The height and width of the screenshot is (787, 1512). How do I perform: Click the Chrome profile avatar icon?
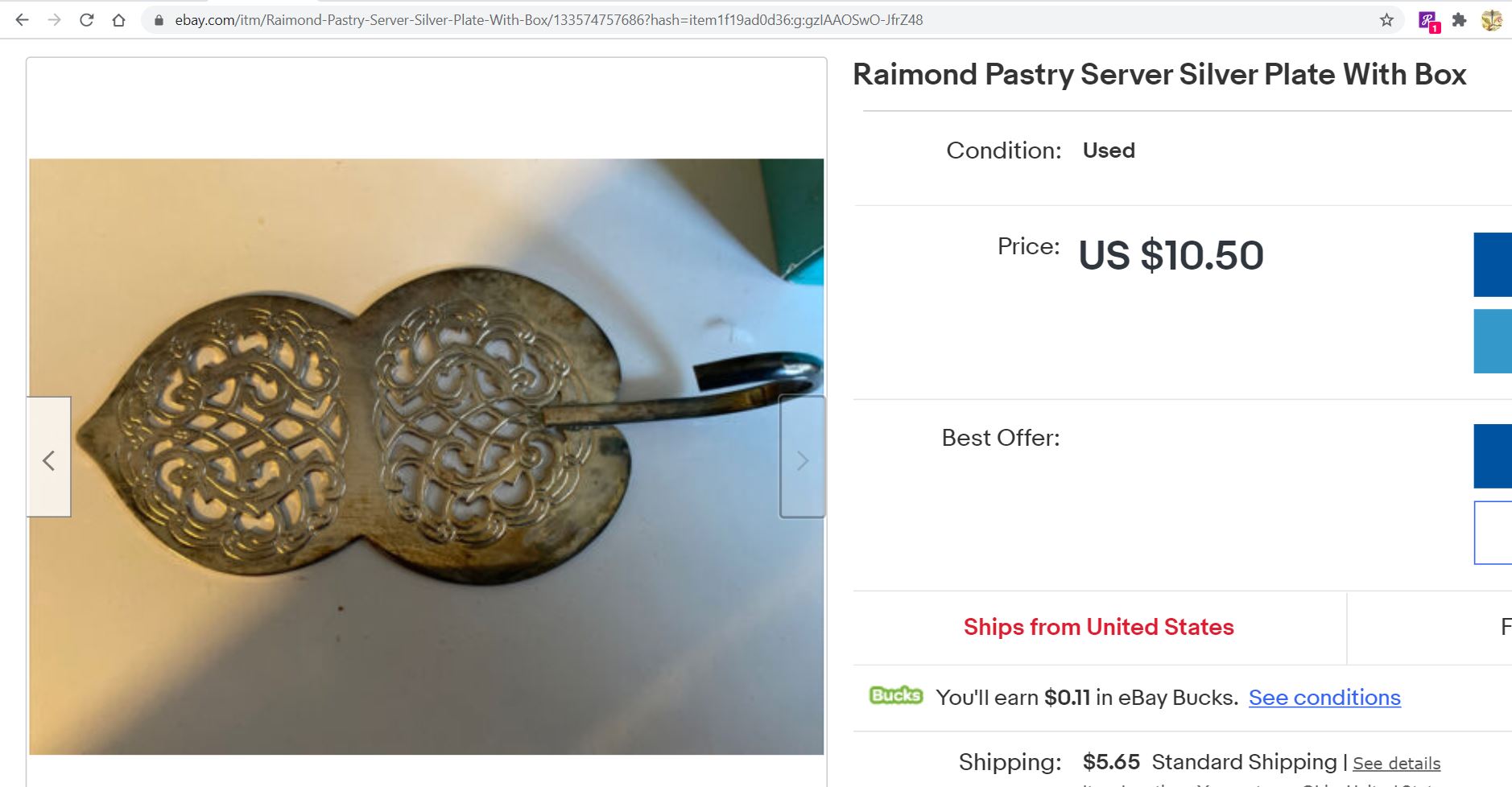tap(1493, 19)
